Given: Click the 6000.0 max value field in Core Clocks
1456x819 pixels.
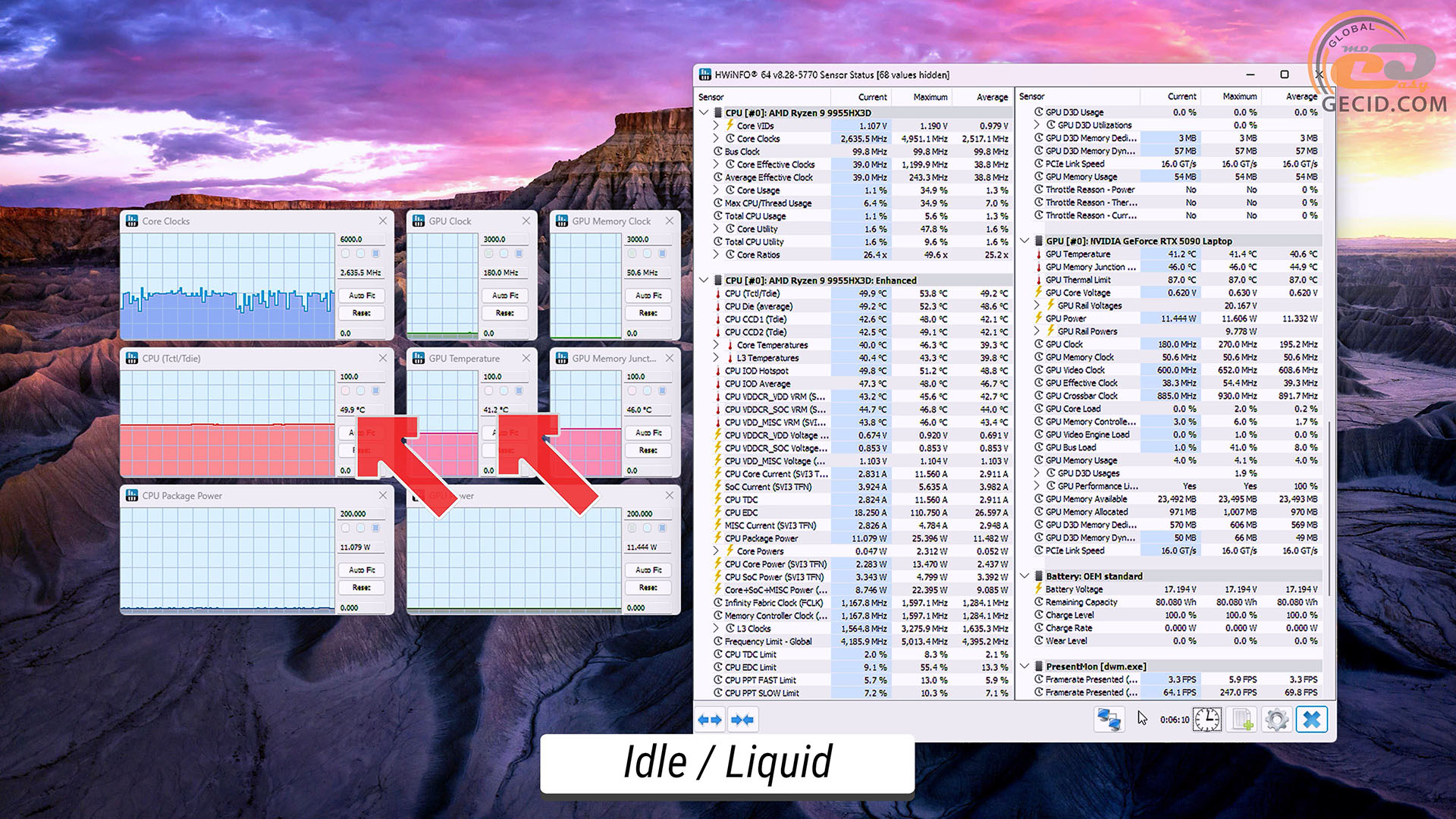Looking at the screenshot, I should [360, 239].
